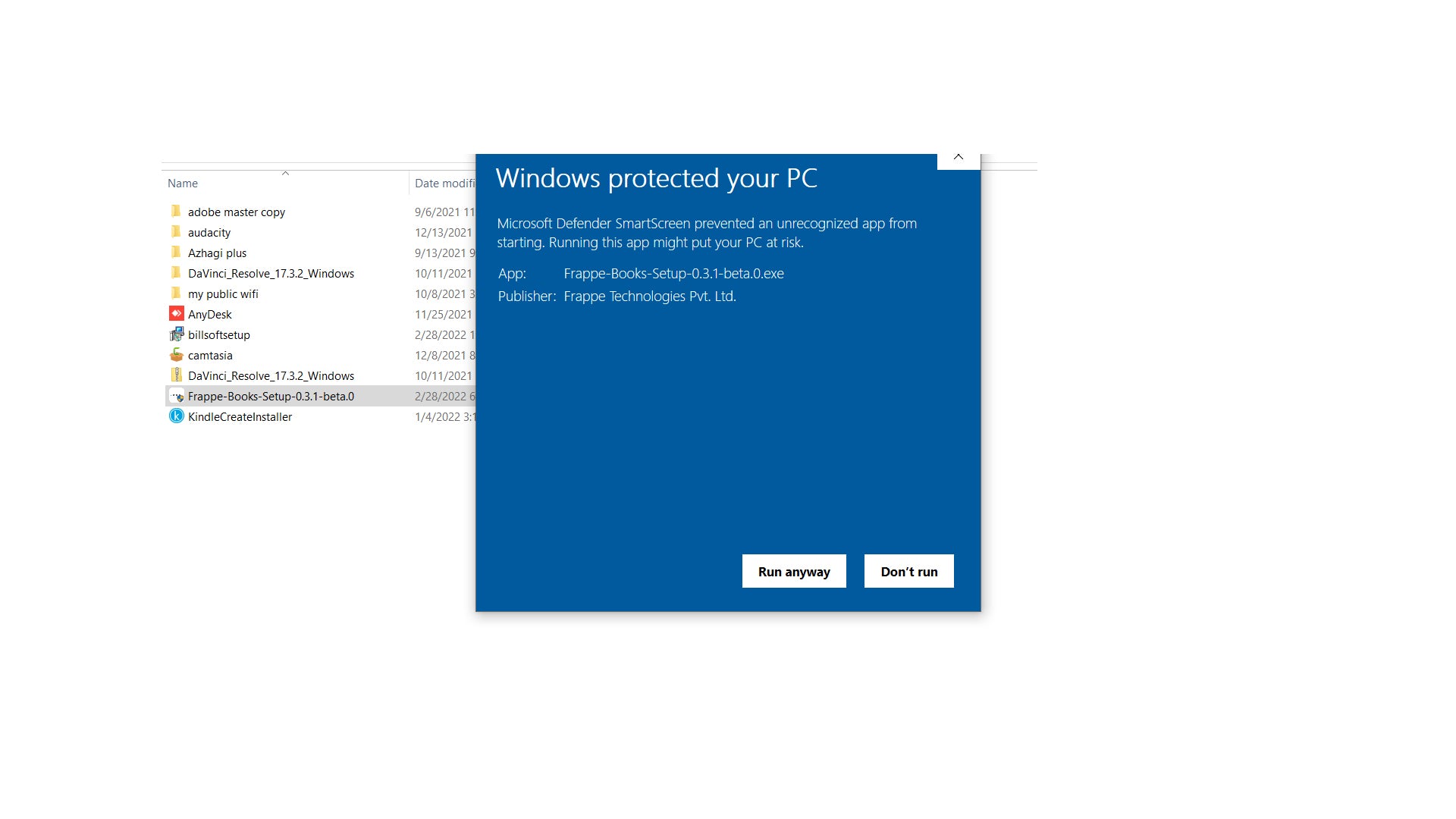Click the app name Frappe-Books-Setup-0.3.1-beta.0.exe in dialog
This screenshot has height=819, width=1456.
[674, 274]
